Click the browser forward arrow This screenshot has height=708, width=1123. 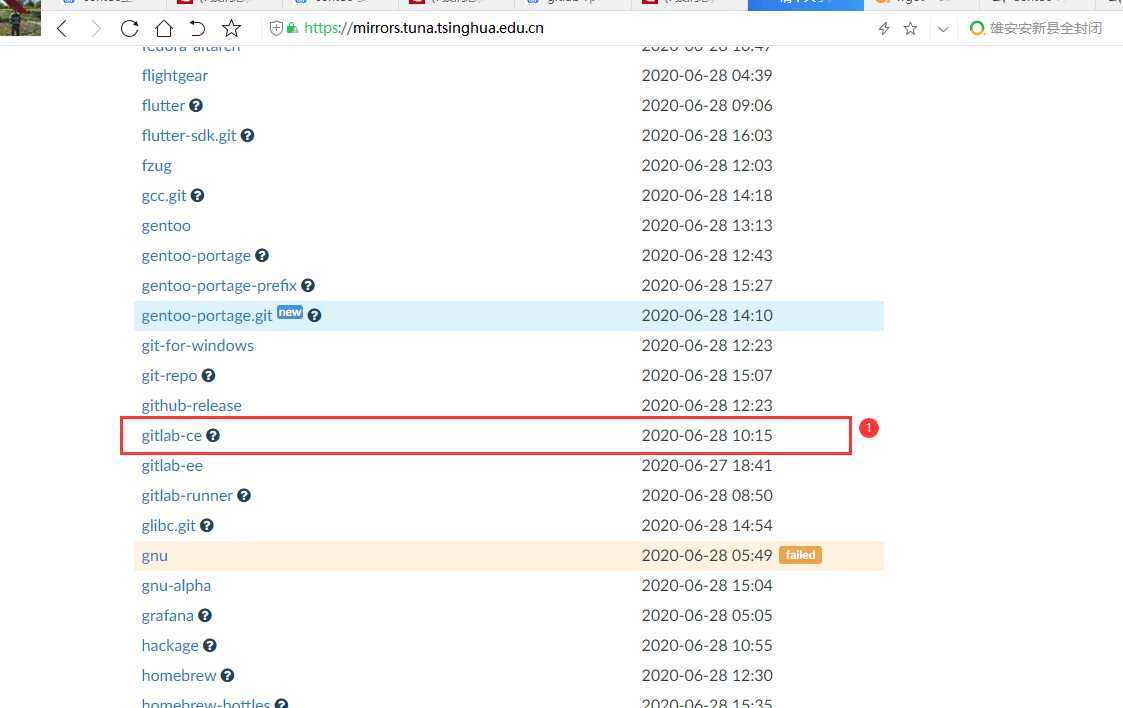[x=96, y=29]
